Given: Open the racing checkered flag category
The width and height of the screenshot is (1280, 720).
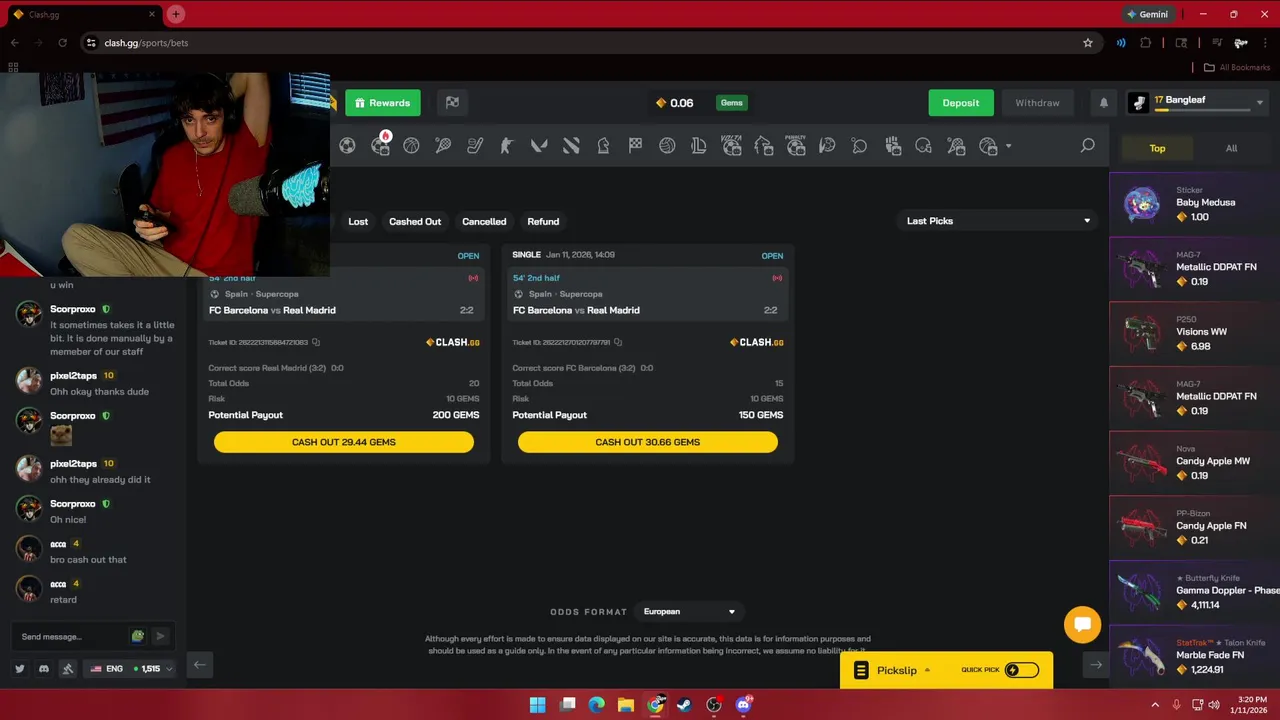Looking at the screenshot, I should coord(635,146).
